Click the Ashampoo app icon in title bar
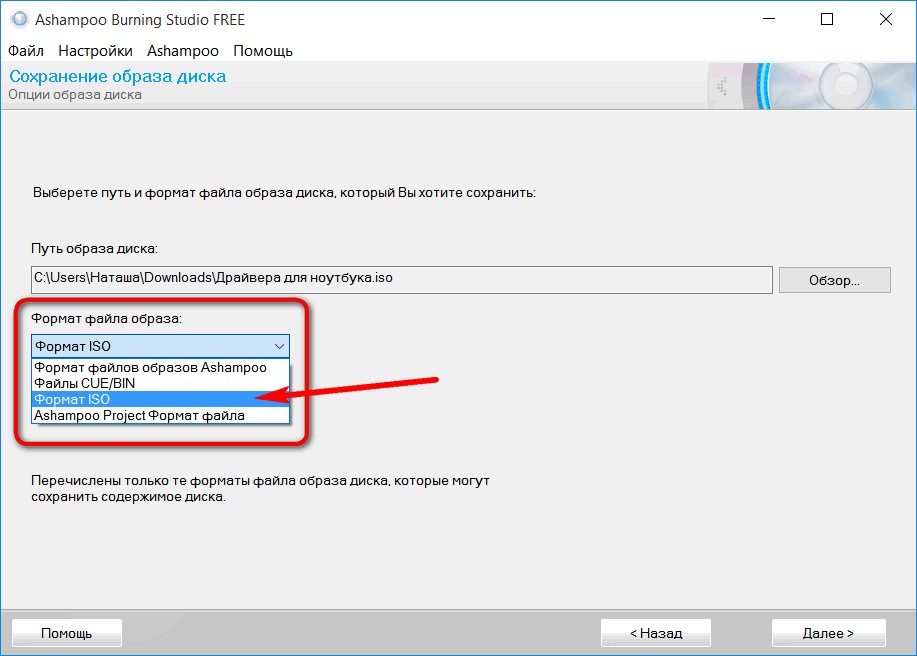 [x=18, y=20]
